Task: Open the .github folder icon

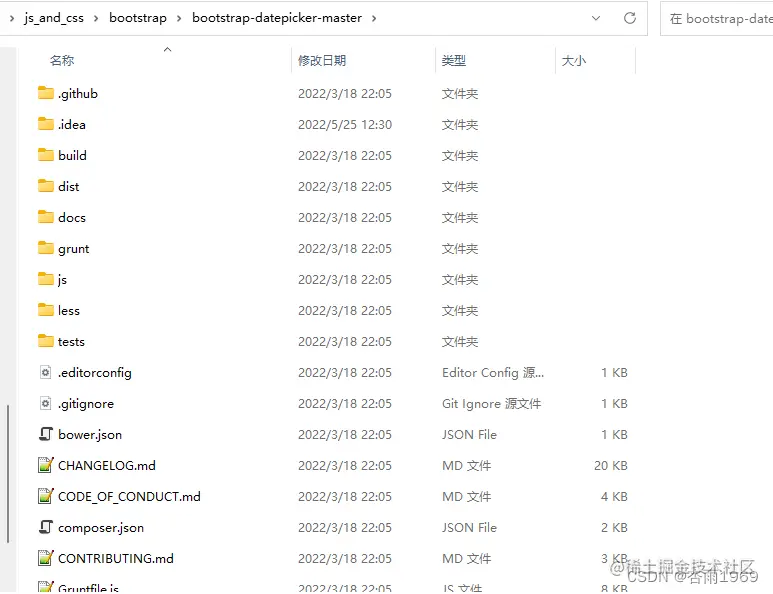Action: pos(46,93)
